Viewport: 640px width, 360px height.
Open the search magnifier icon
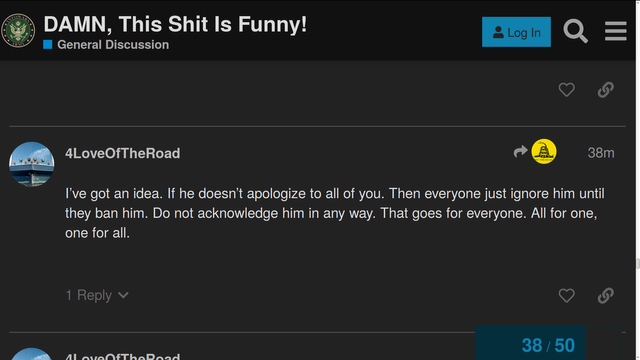576,31
